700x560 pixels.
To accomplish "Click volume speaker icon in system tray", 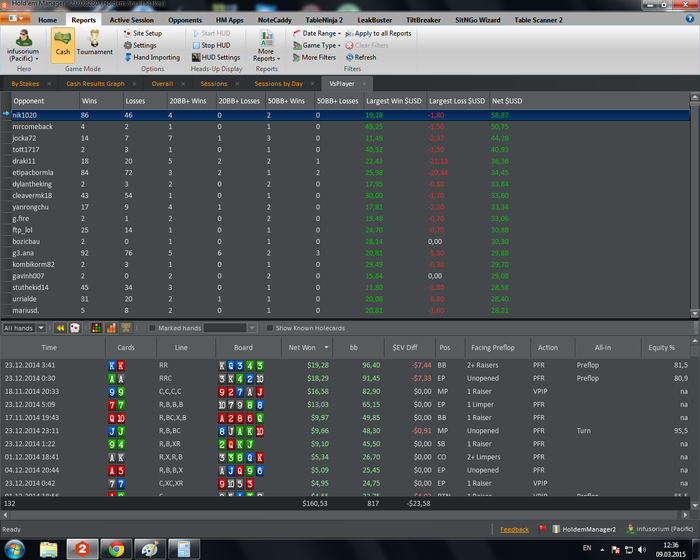I will click(x=642, y=549).
